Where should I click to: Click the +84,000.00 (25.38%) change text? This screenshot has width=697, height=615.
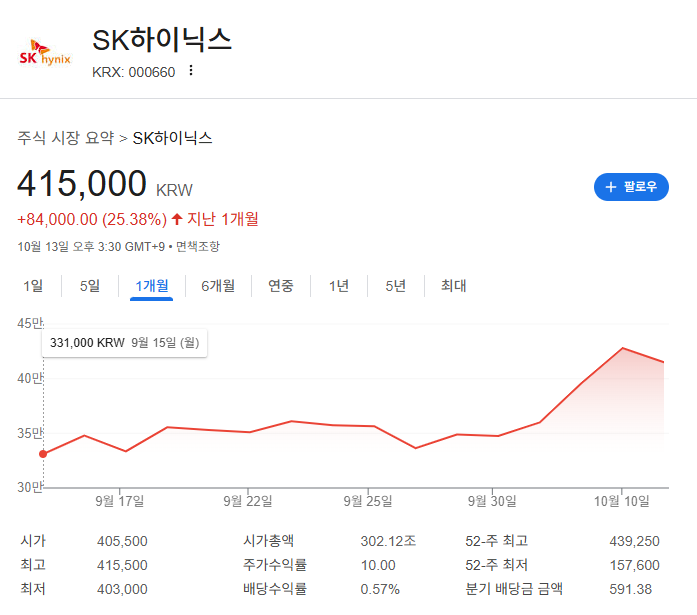point(92,220)
